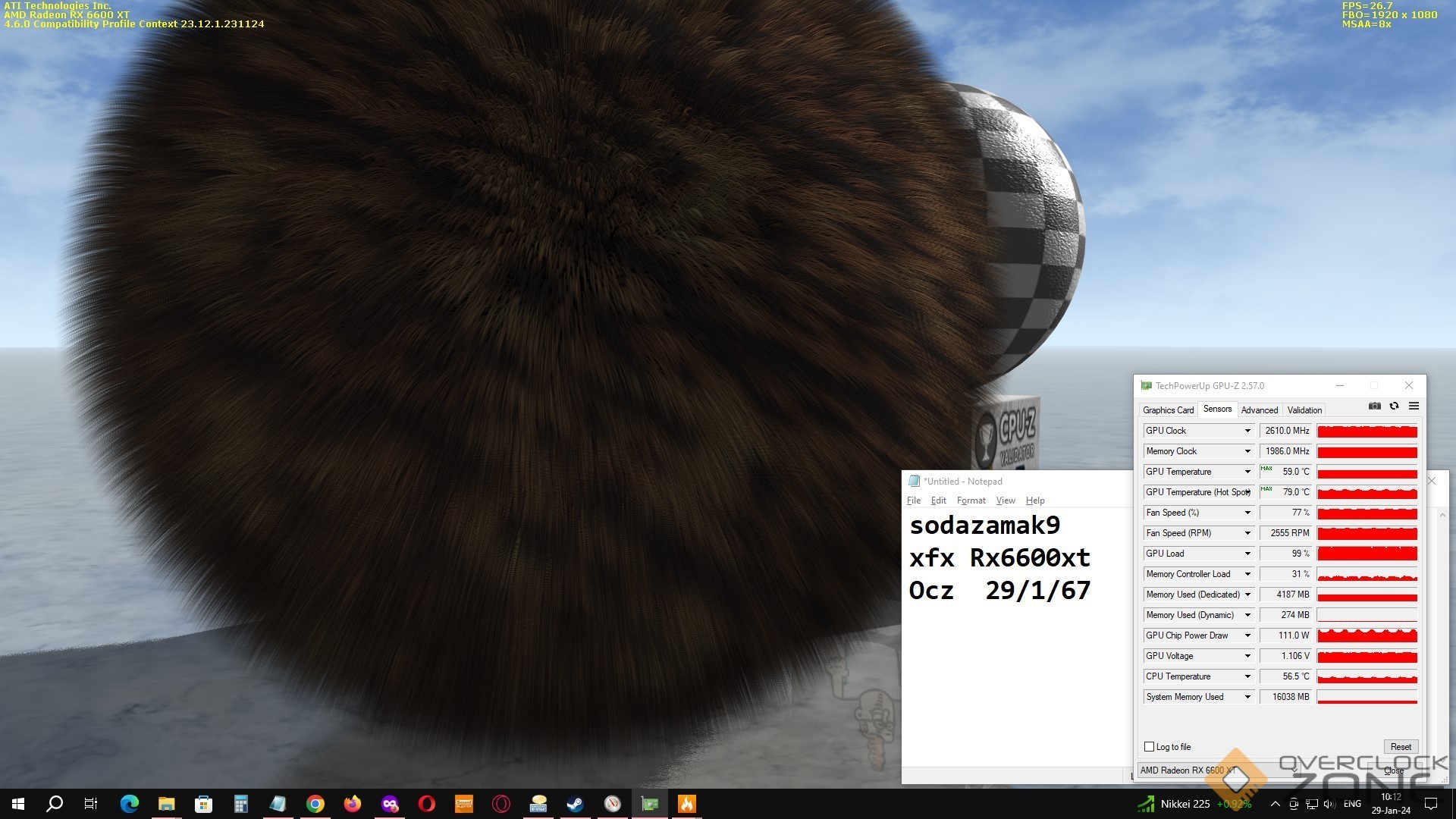Viewport: 1456px width, 819px height.
Task: Click the GPU Load sensor graph
Action: (1367, 554)
